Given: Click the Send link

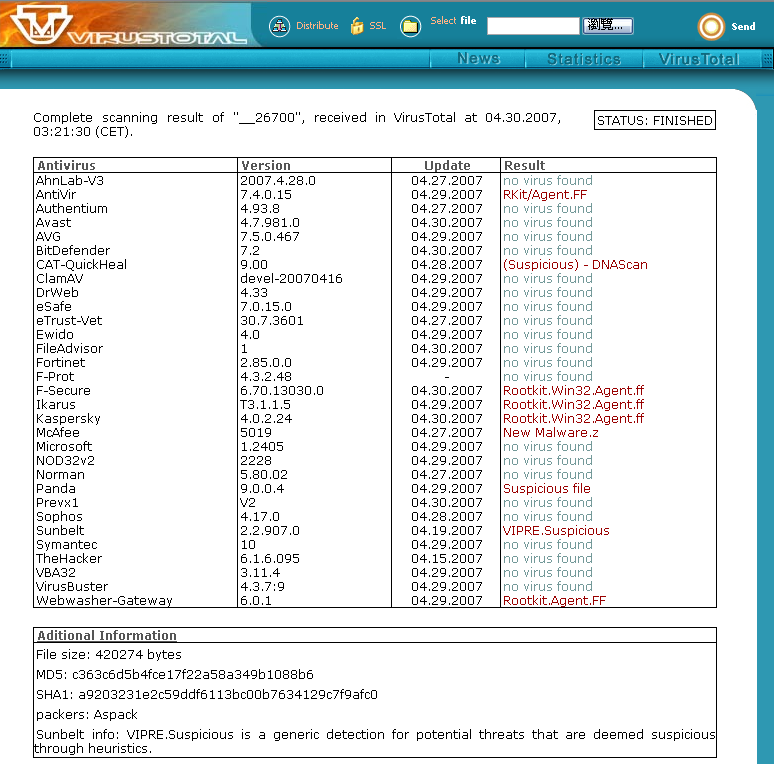Looking at the screenshot, I should 743,27.
